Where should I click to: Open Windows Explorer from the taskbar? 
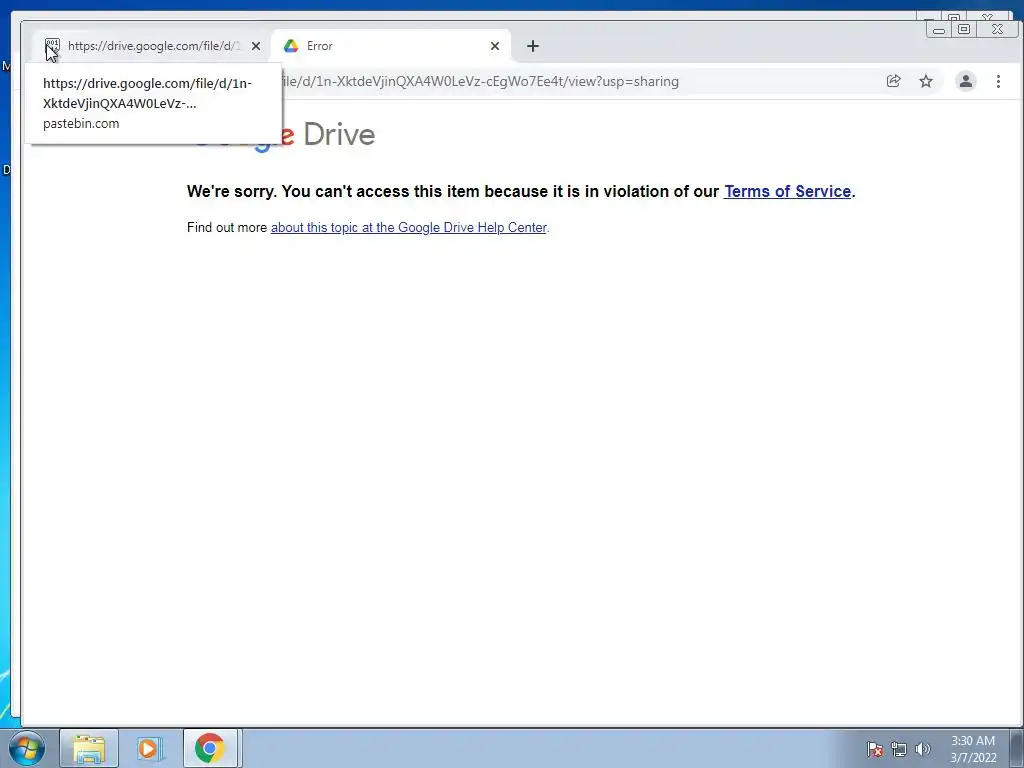[x=89, y=748]
